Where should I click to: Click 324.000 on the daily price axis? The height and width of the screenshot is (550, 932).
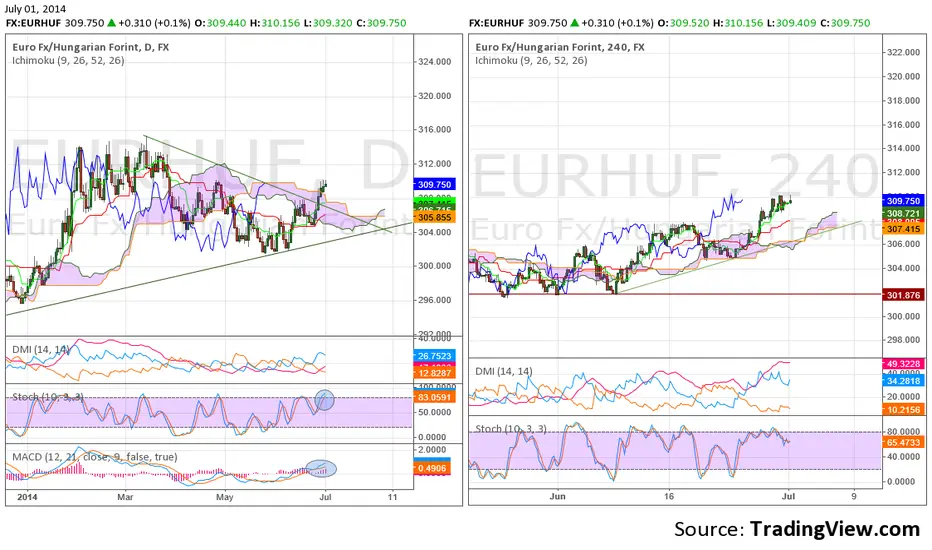(435, 62)
